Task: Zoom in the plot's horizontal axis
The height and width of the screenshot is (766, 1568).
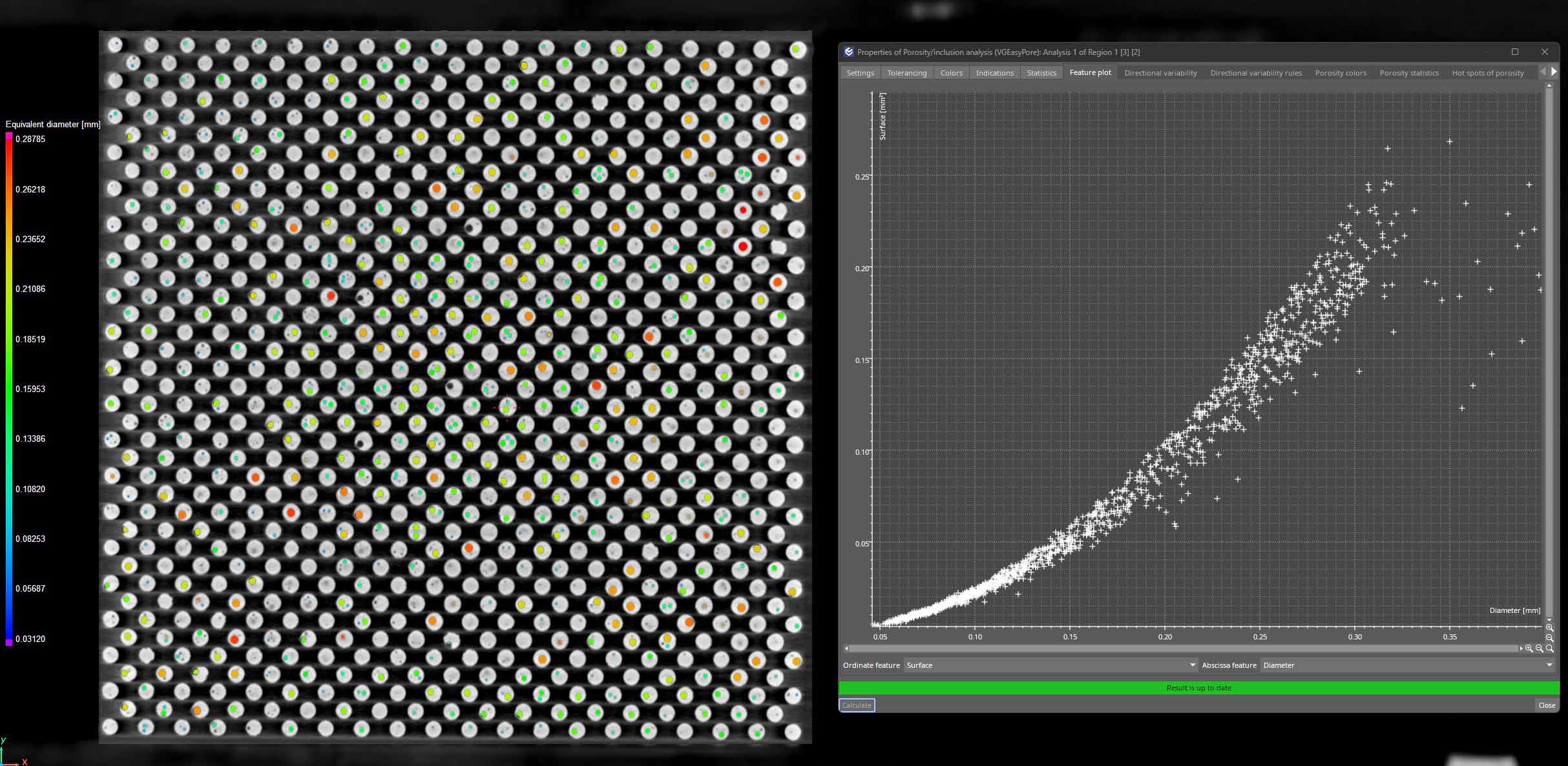Action: click(1529, 648)
